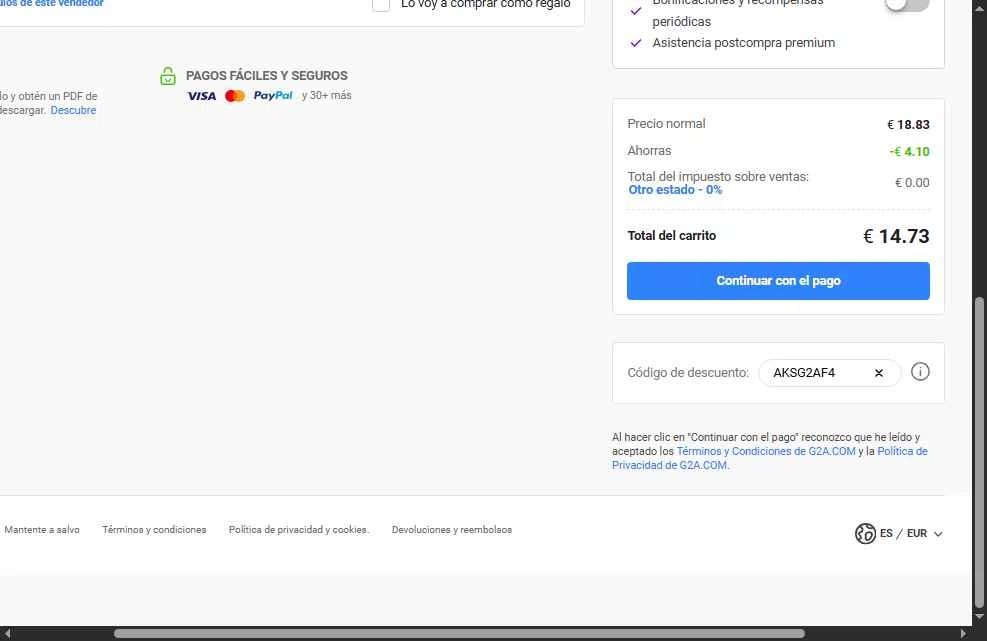Click checkmark beside Asistencia postcompra premium

[x=636, y=43]
